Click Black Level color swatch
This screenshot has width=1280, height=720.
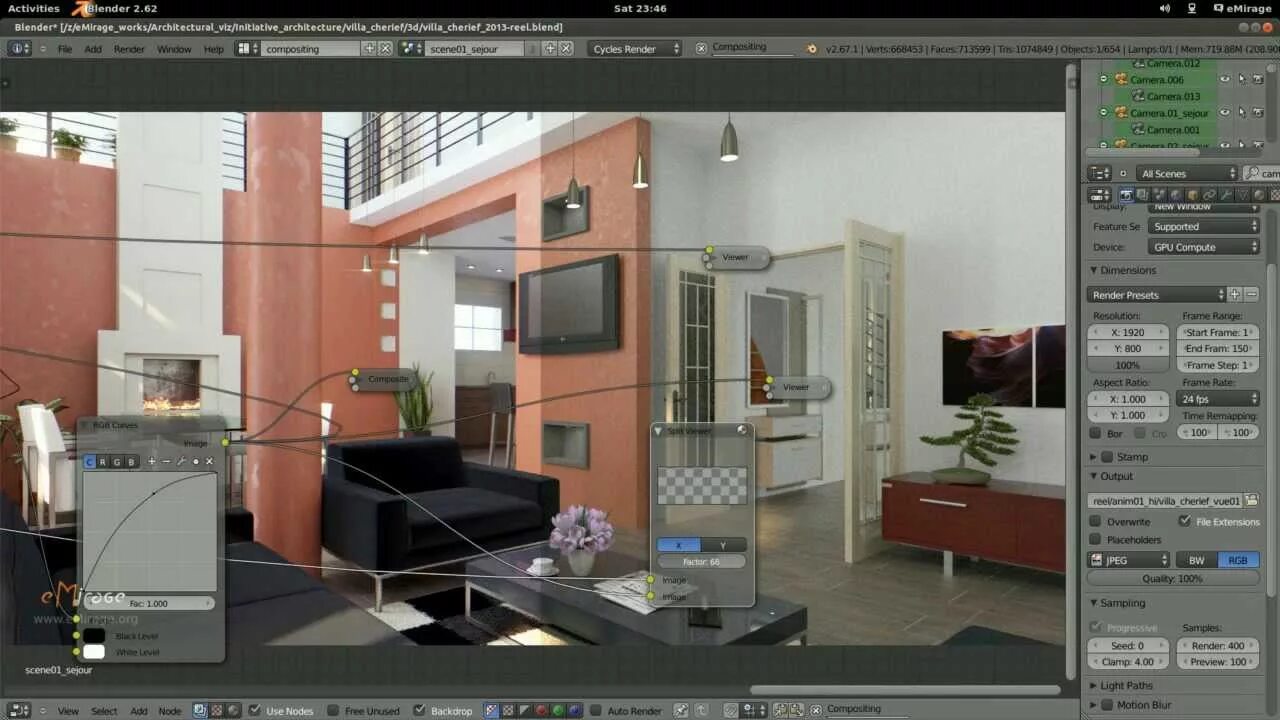coord(94,635)
